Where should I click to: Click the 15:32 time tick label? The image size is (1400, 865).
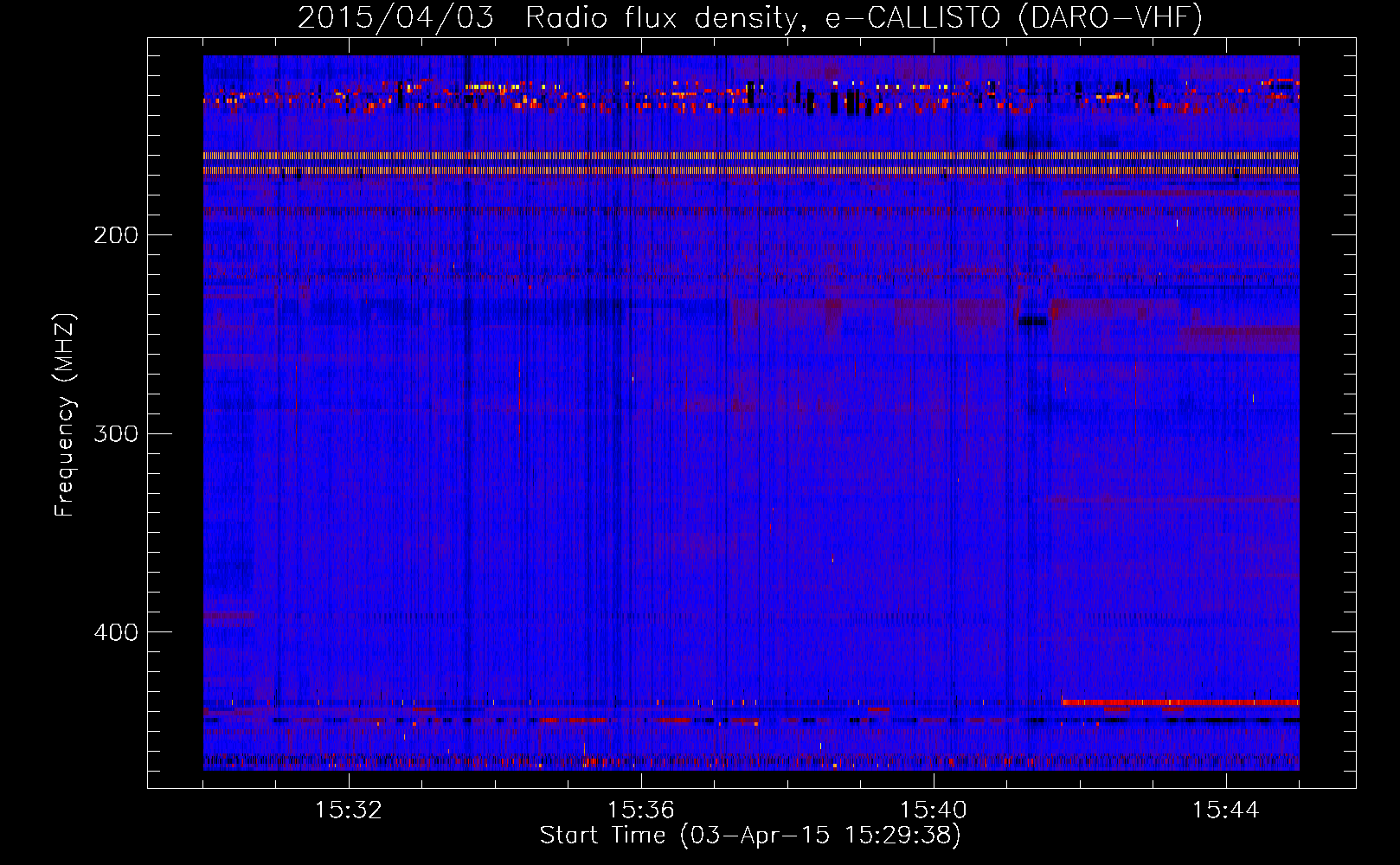pos(349,811)
